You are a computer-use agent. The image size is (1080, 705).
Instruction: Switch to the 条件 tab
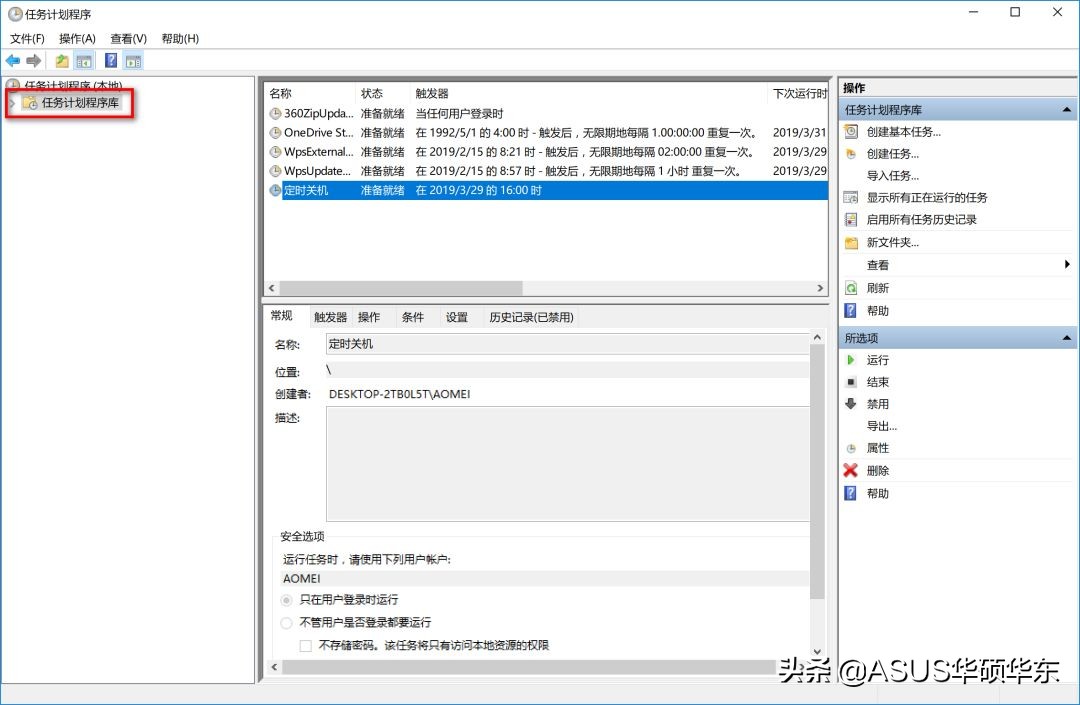coord(413,317)
